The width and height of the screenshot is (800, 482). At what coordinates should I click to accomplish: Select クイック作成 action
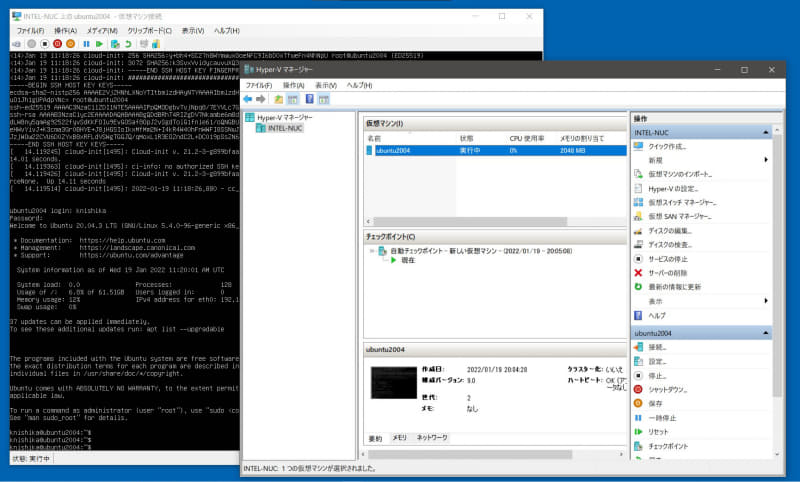666,146
